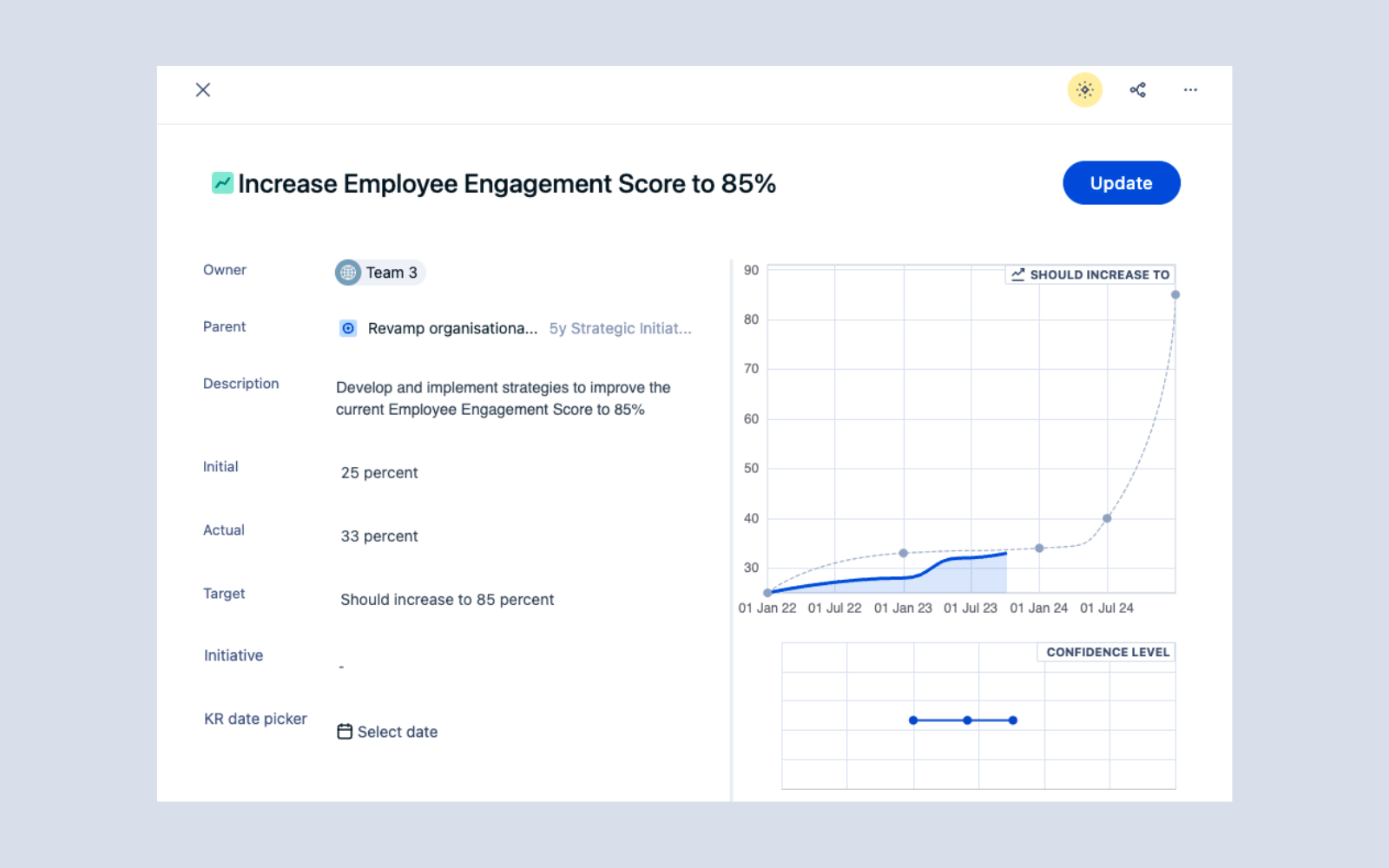1389x868 pixels.
Task: Open the share/alignment nodes icon
Action: [x=1137, y=89]
